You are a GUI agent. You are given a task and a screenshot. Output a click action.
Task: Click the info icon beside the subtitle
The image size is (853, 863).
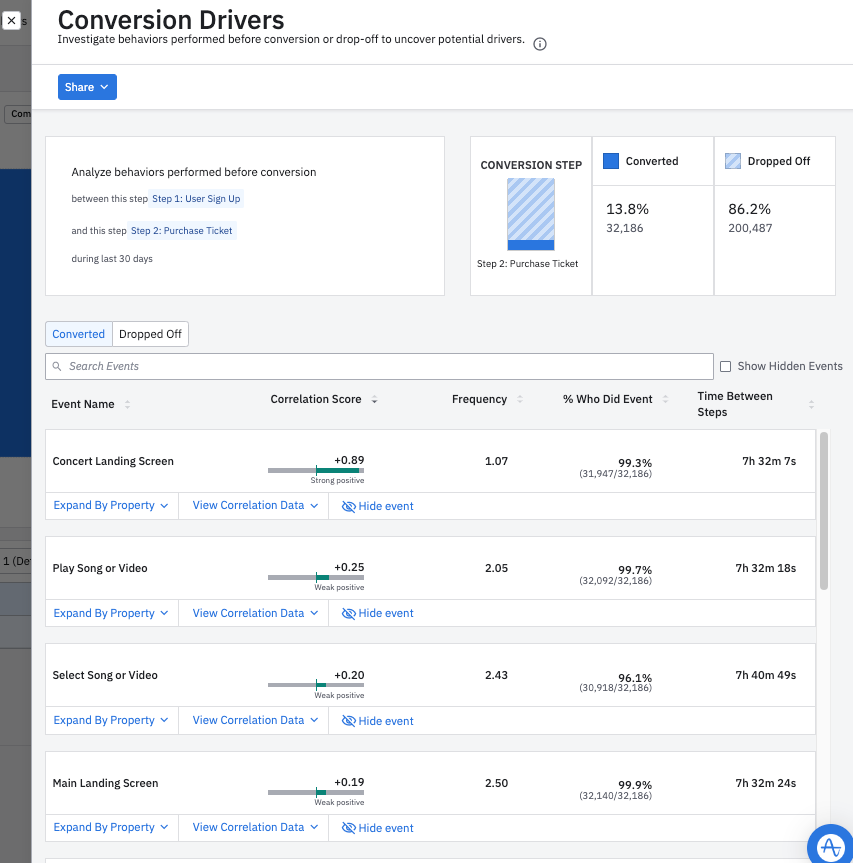pyautogui.click(x=540, y=44)
